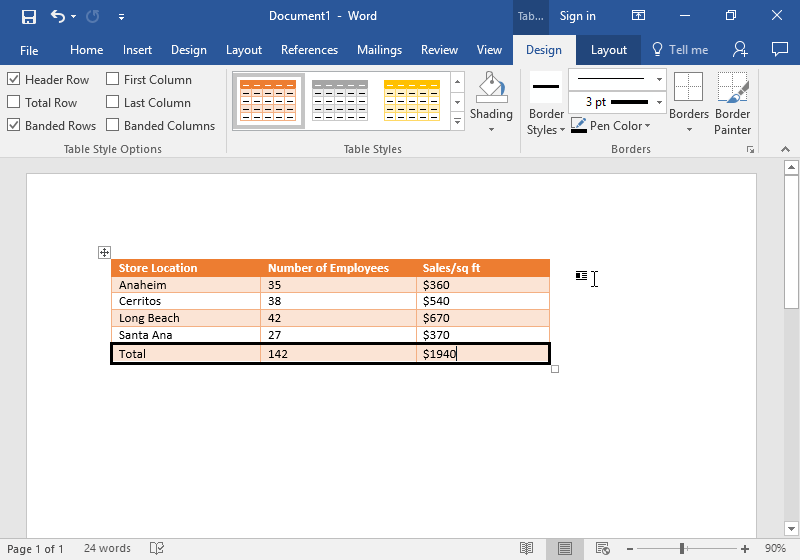
Task: Enable the First Column checkbox
Action: point(112,79)
